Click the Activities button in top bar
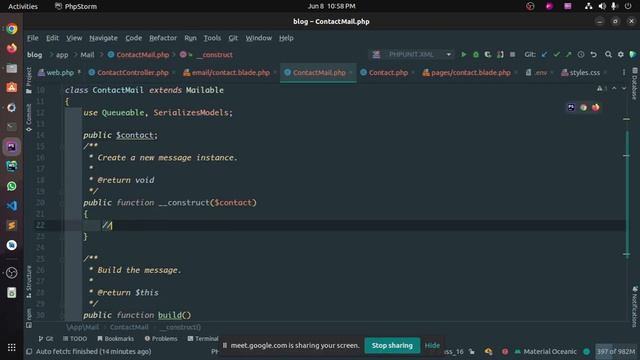 pyautogui.click(x=23, y=6)
